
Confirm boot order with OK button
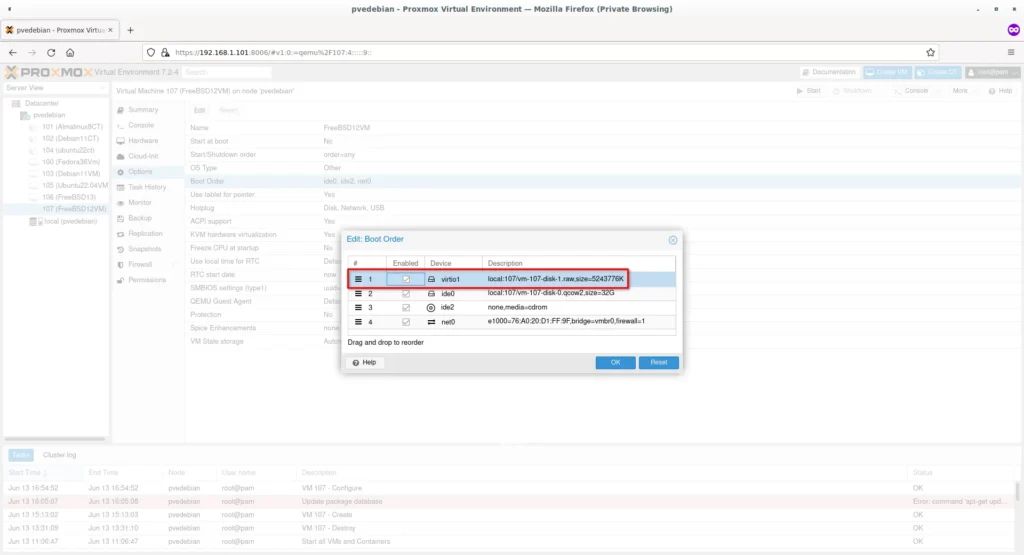(615, 362)
